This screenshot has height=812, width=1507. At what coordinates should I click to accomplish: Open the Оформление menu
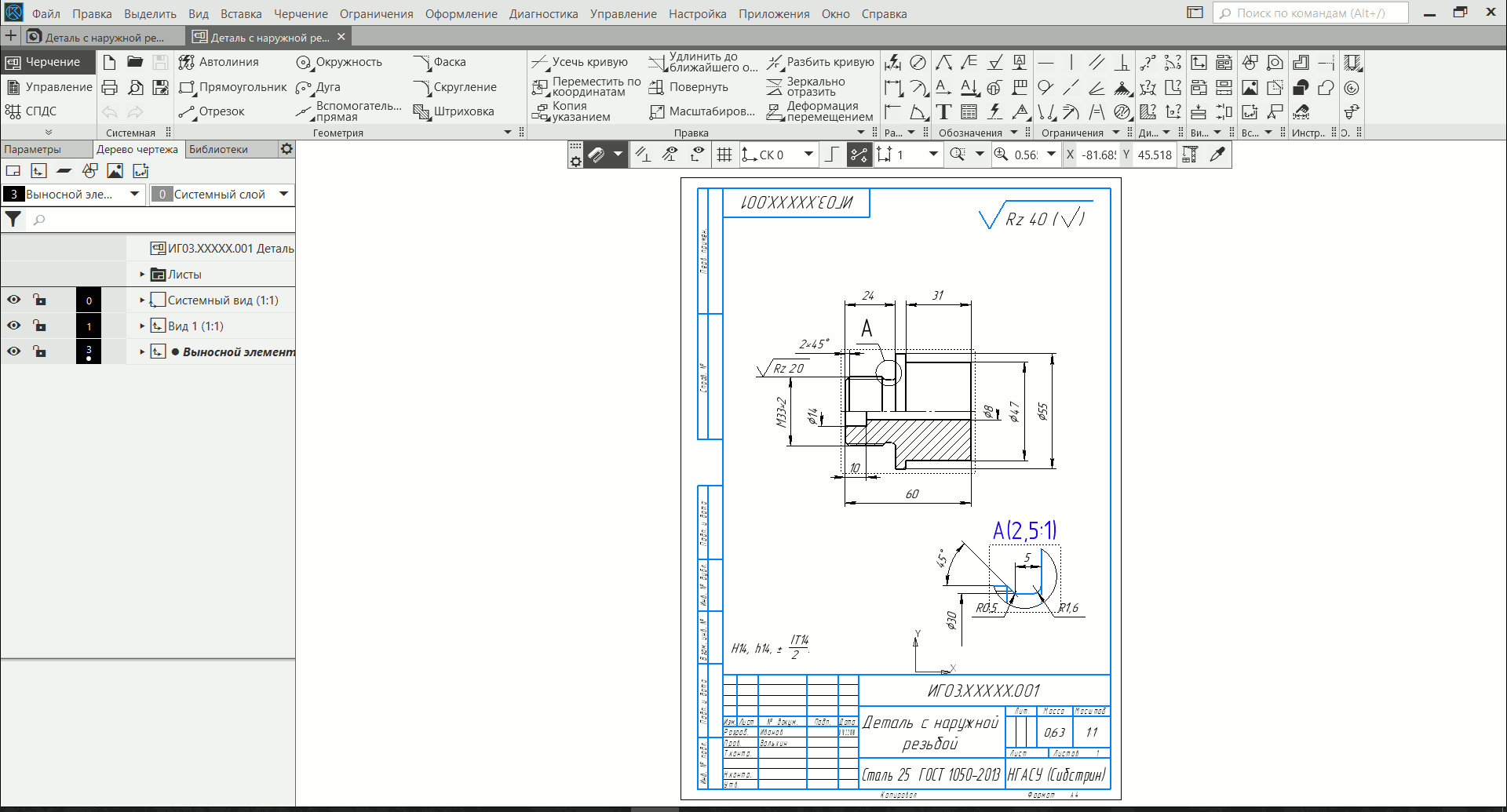pos(461,13)
